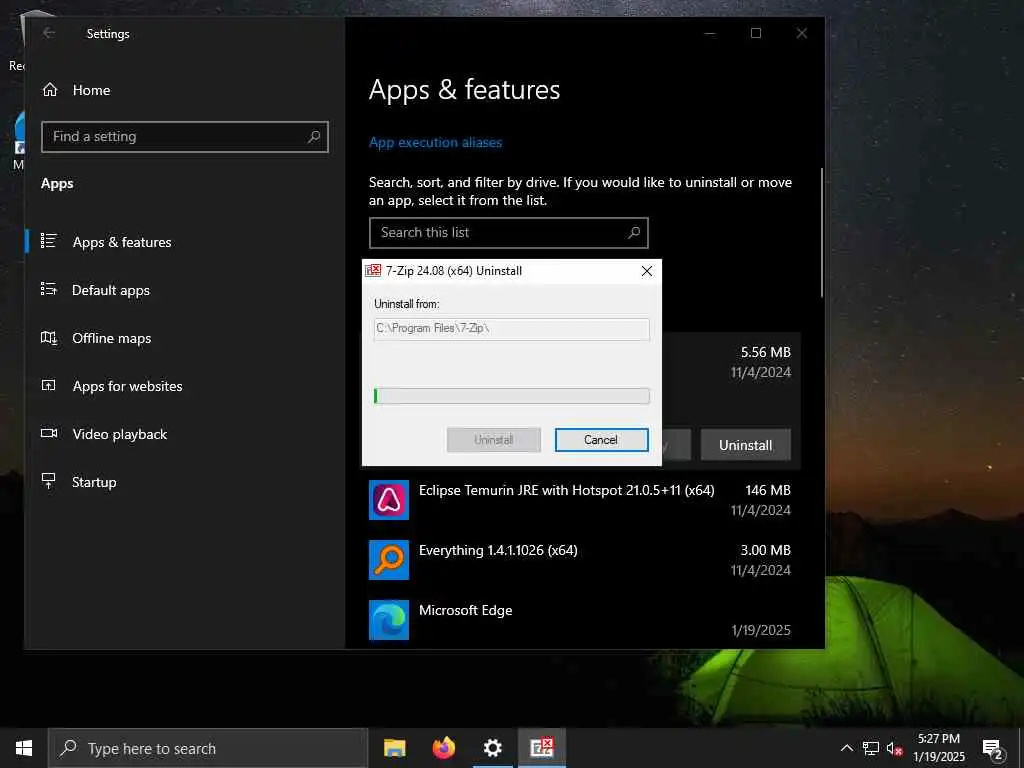Click the 5.56 MB size text
This screenshot has height=768, width=1024.
click(765, 353)
